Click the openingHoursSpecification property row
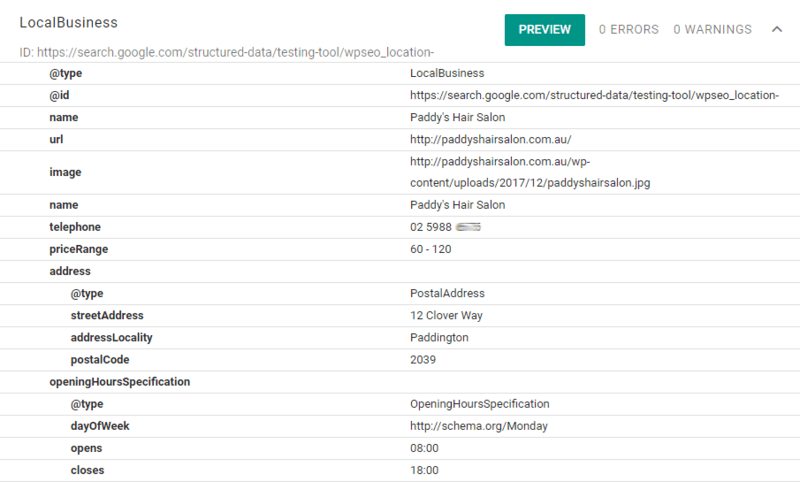Viewport: 800px width, 482px height. 400,382
